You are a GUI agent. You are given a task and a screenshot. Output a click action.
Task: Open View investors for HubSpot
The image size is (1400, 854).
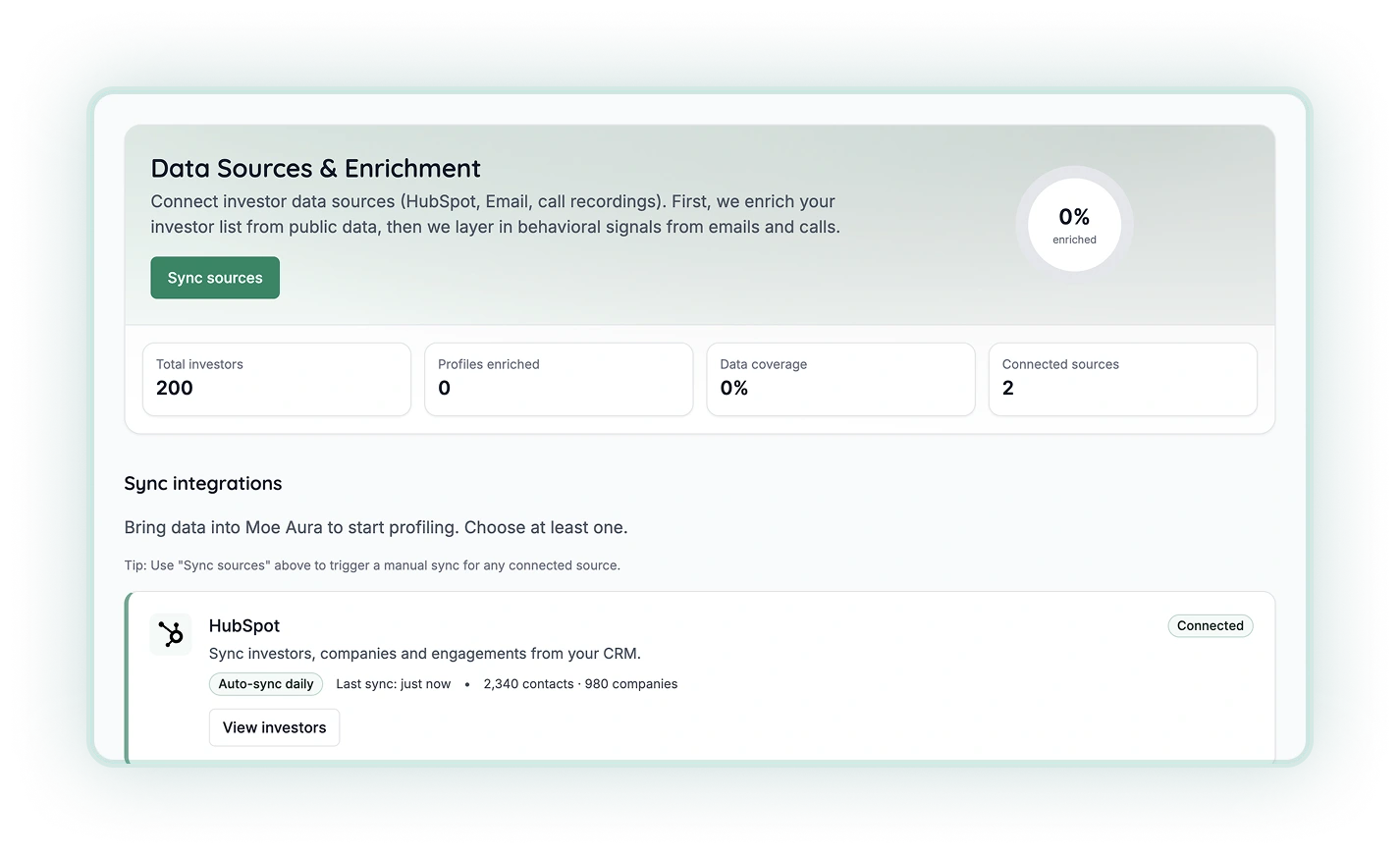click(x=274, y=727)
